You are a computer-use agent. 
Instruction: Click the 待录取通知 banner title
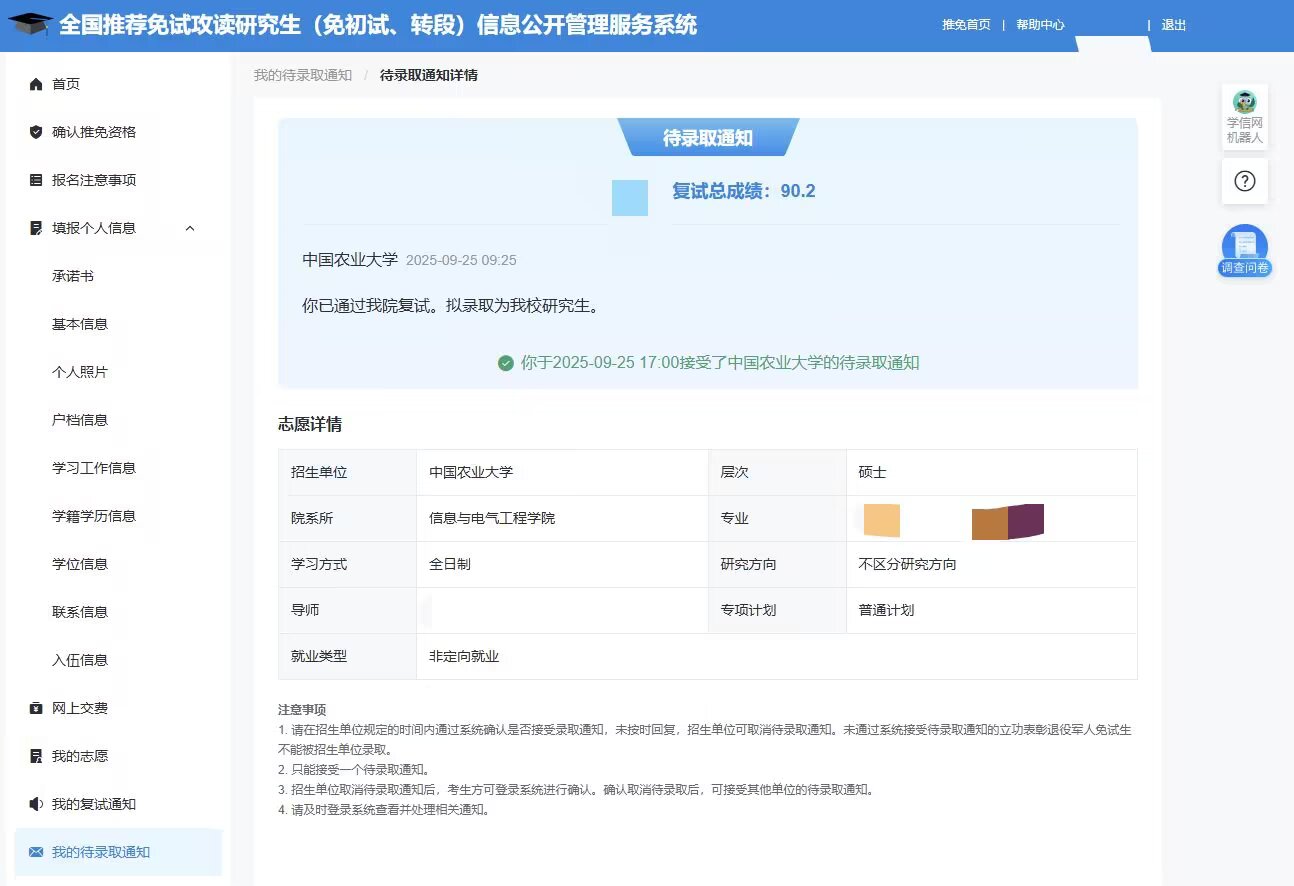pos(707,138)
